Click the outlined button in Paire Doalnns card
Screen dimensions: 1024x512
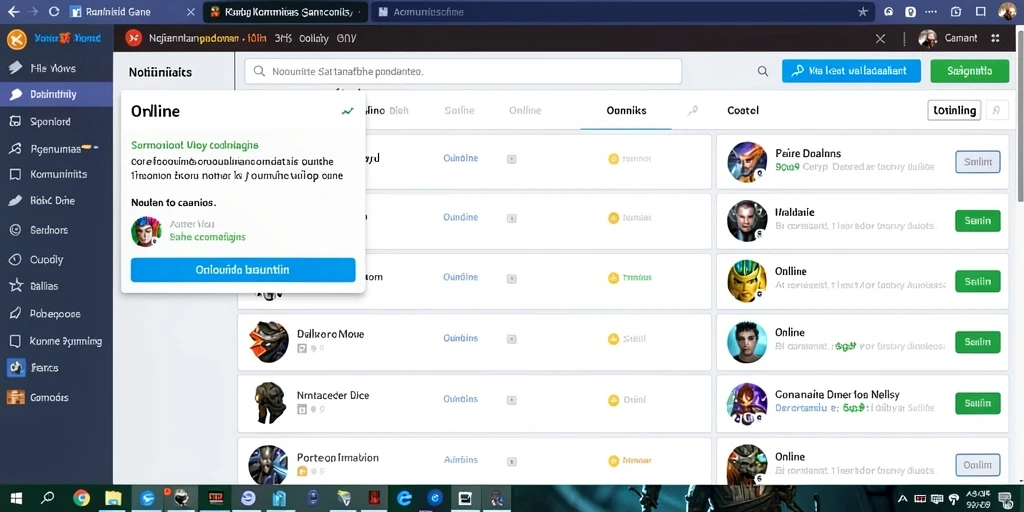(978, 161)
